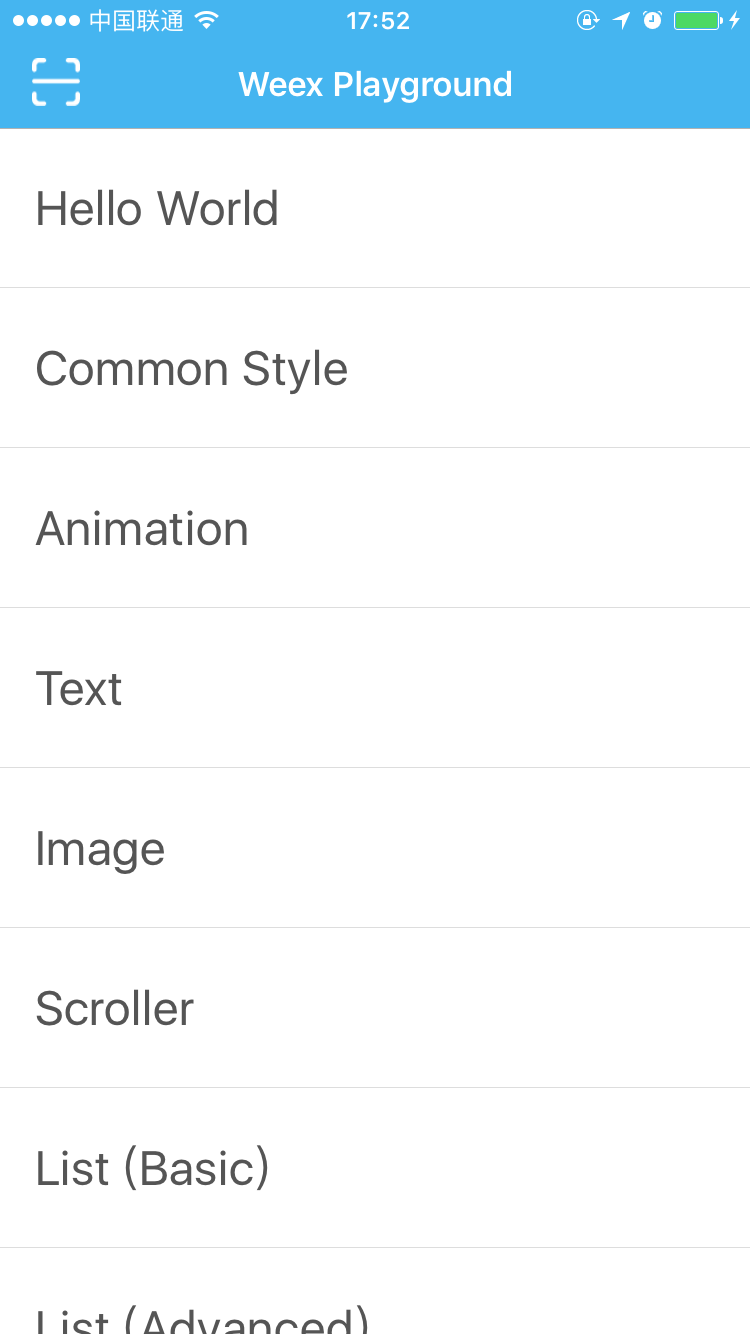Choose the List (Basic) entry
Image resolution: width=750 pixels, height=1334 pixels.
tap(375, 1168)
